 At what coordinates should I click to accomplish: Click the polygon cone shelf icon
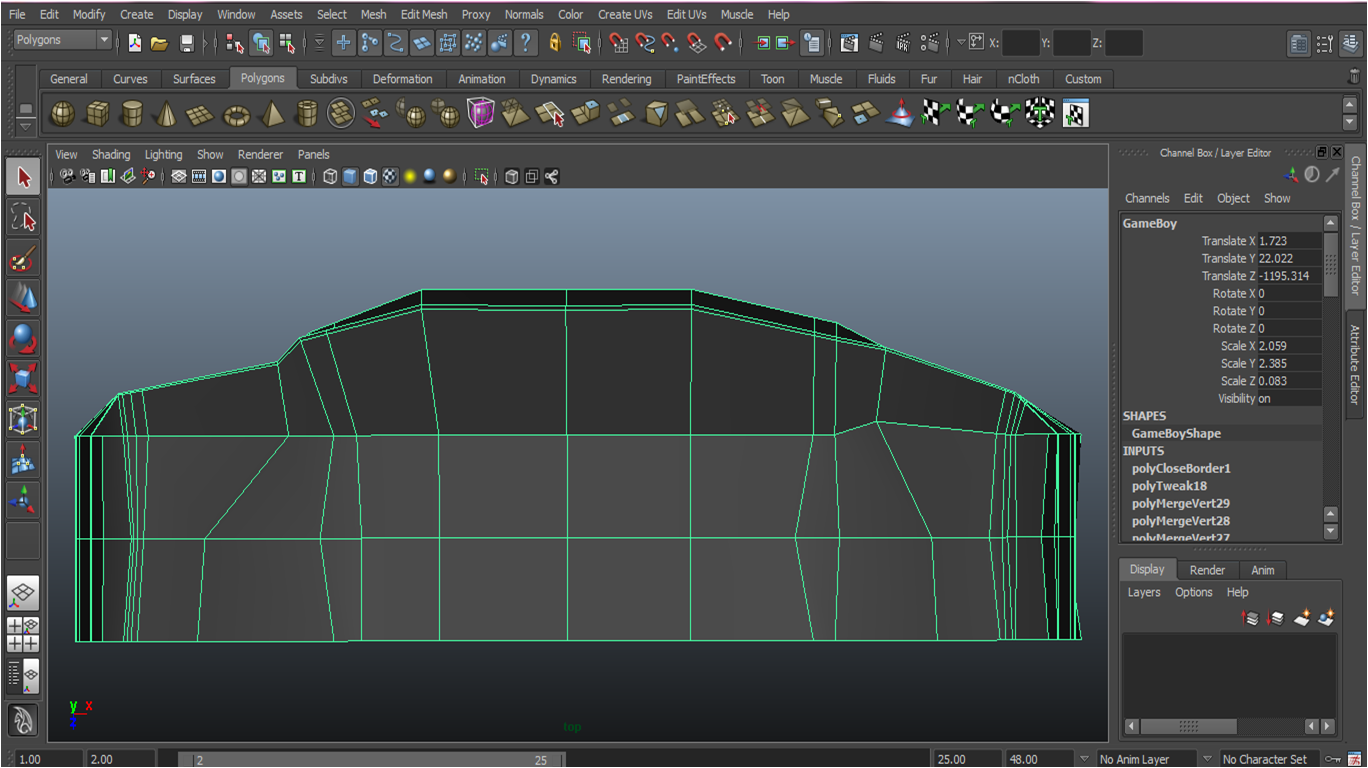pyautogui.click(x=166, y=114)
